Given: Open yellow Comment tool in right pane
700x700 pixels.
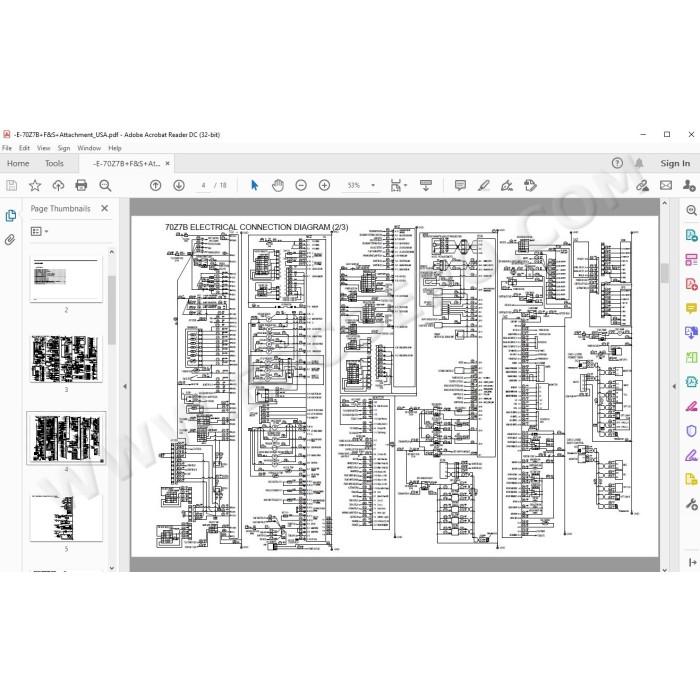Looking at the screenshot, I should point(691,308).
